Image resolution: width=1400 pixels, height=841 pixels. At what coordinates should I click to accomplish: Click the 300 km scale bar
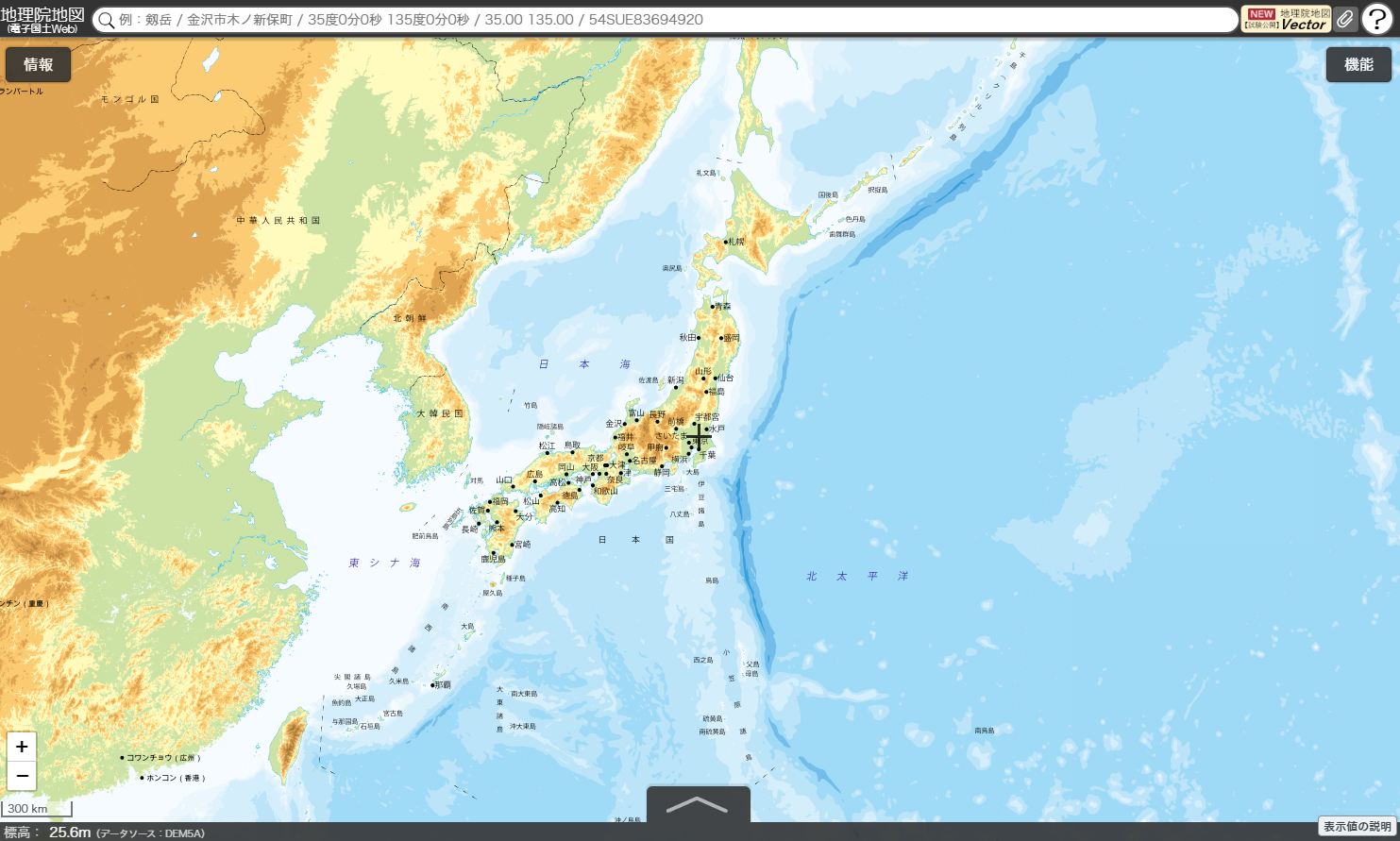tap(37, 809)
